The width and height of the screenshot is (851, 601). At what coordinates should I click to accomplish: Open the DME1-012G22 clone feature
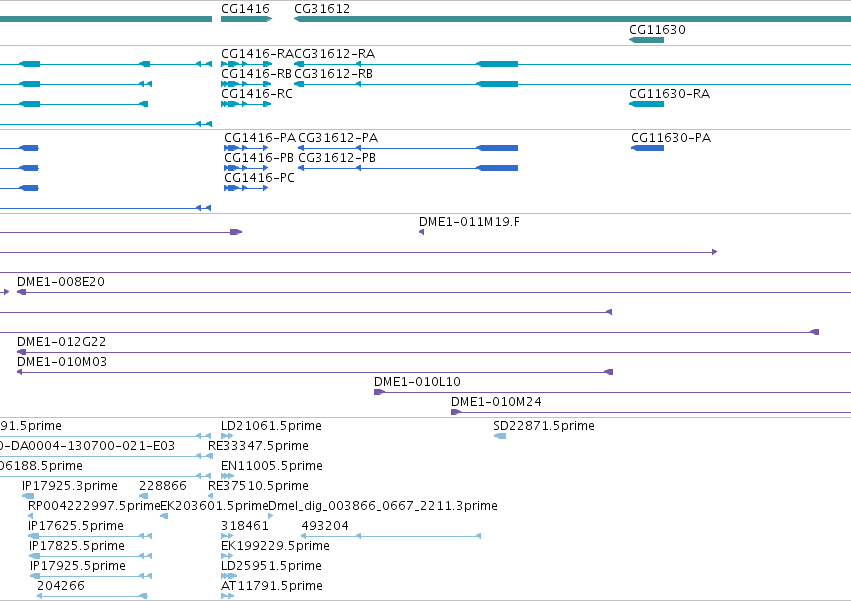click(x=434, y=352)
